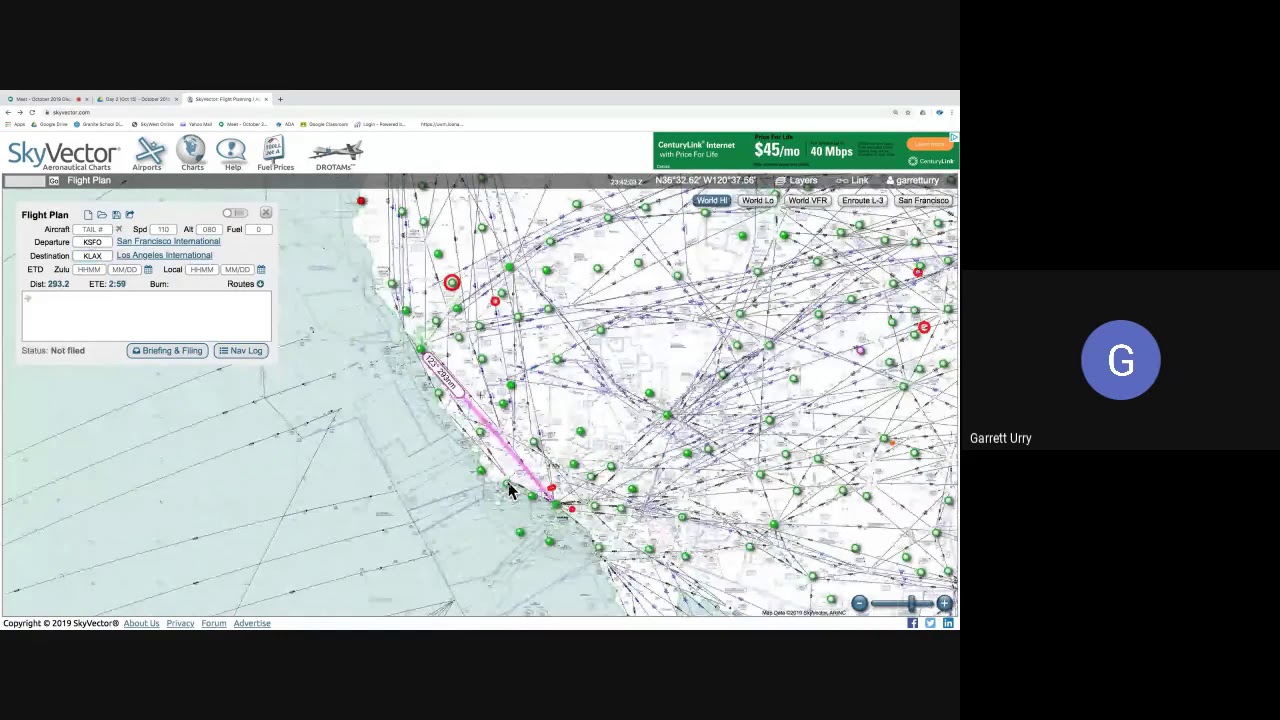Click the Spd speed input field

163,229
